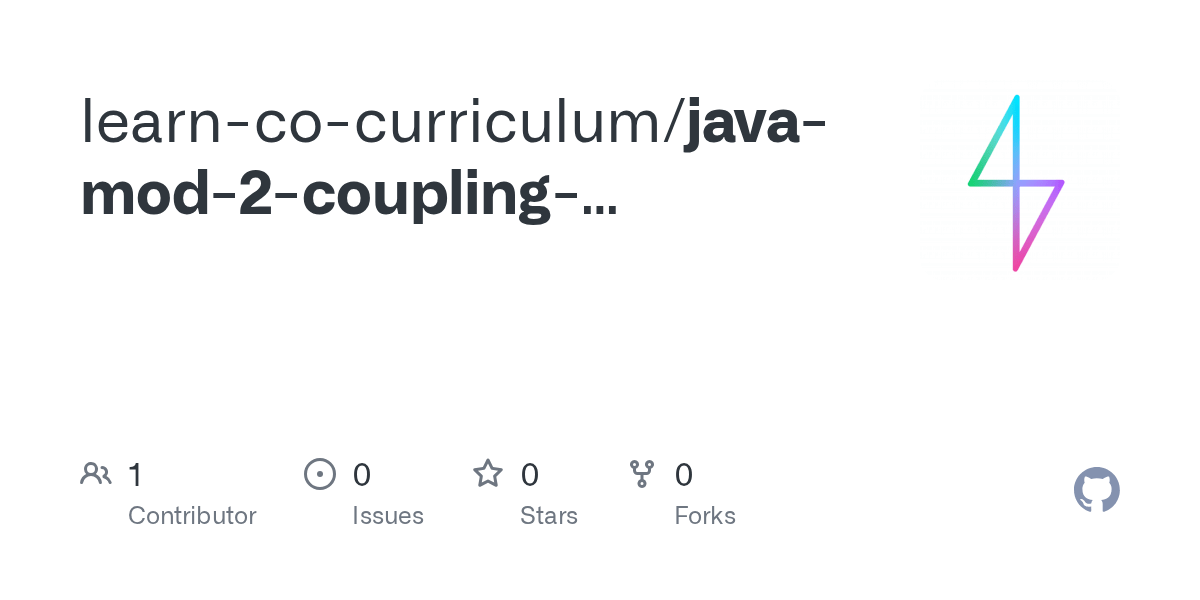Open the Issues label
The image size is (1200, 600).
point(388,516)
